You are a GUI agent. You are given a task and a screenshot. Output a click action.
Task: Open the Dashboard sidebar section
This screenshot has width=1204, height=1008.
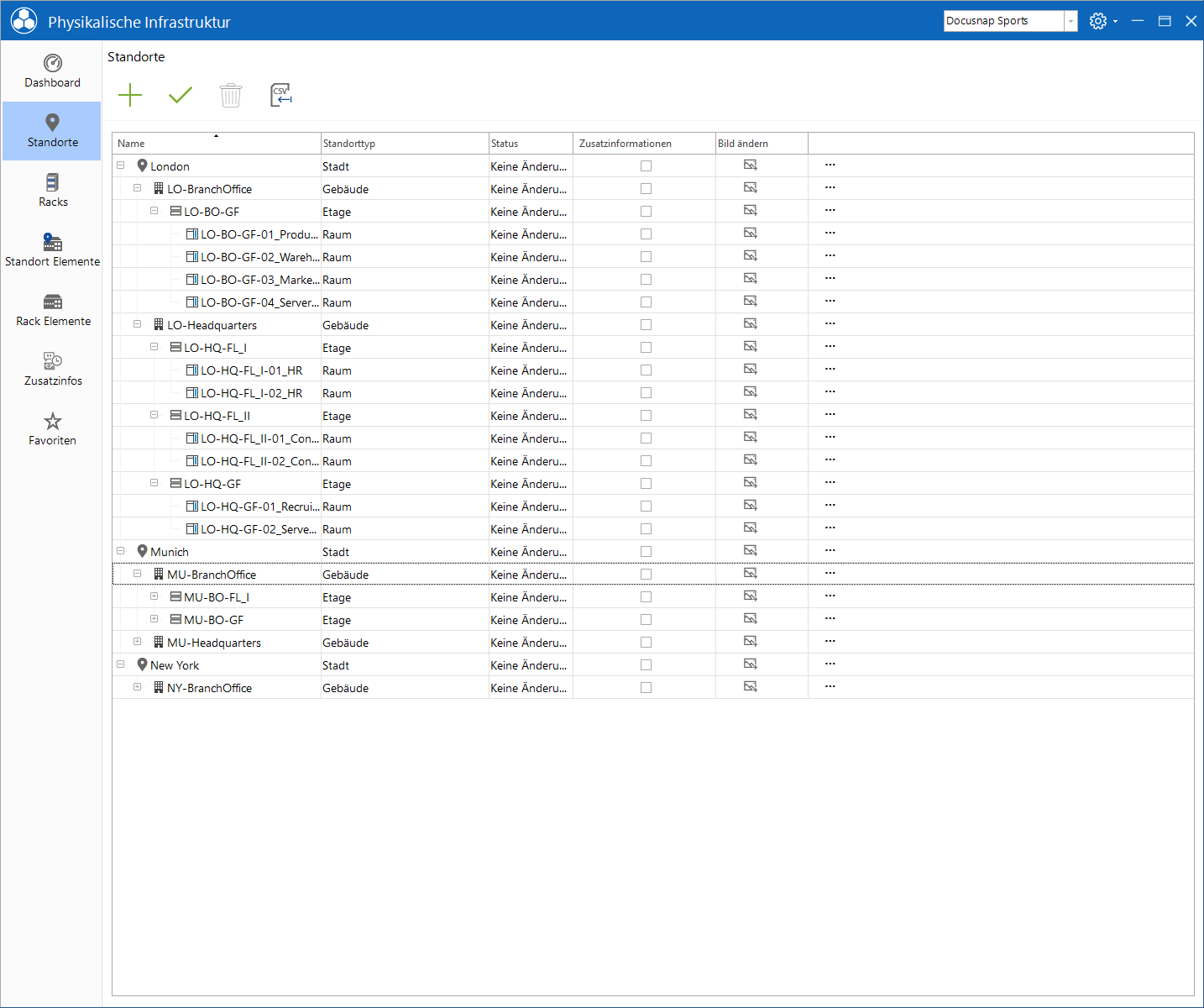(x=52, y=71)
